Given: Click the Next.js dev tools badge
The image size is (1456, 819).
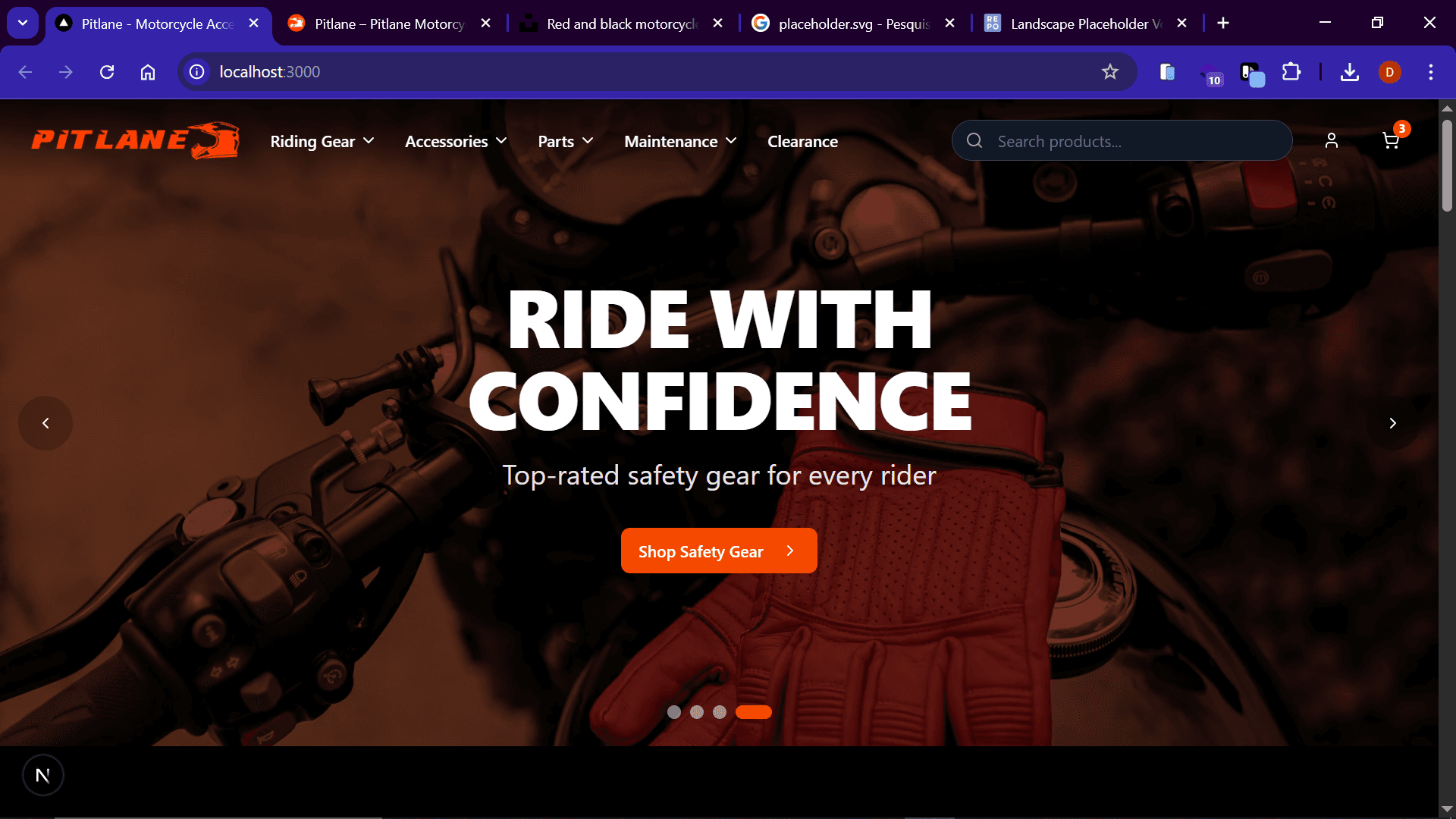Looking at the screenshot, I should point(43,775).
